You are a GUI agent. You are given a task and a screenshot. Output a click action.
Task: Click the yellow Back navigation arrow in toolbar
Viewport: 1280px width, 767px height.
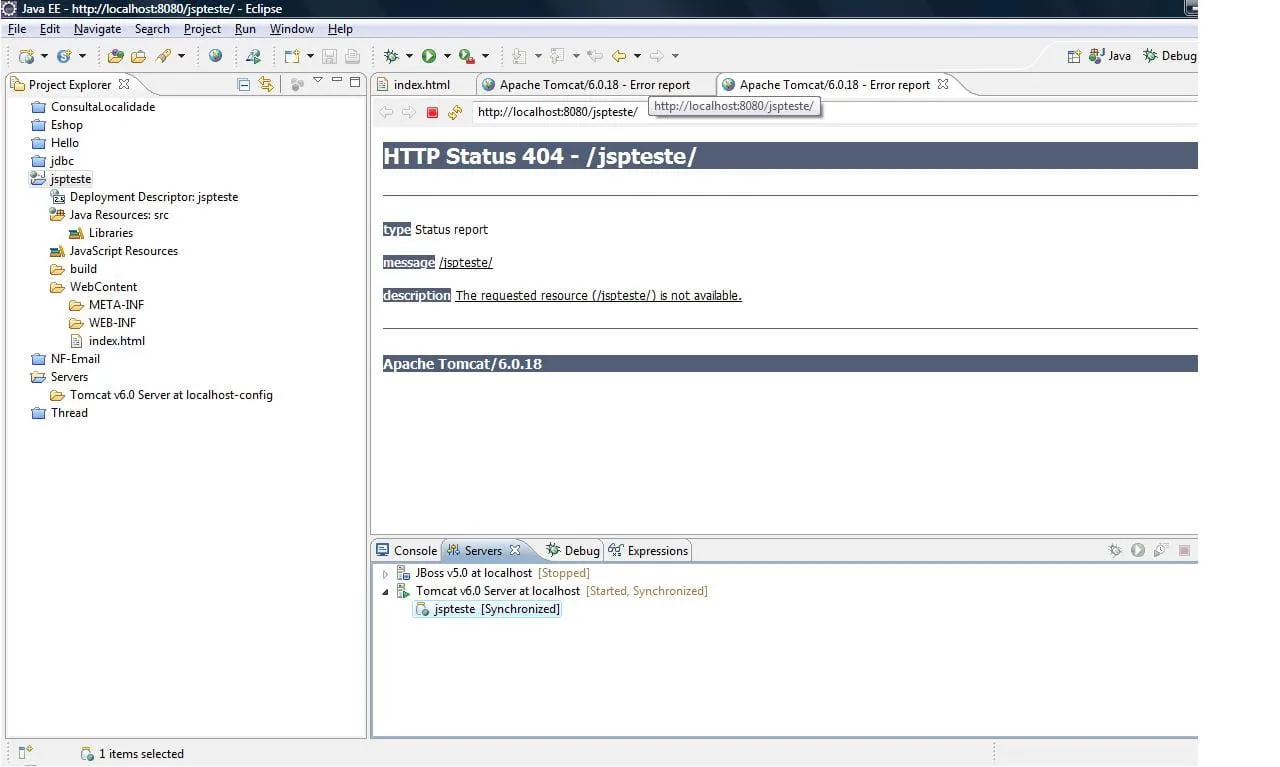tap(619, 56)
